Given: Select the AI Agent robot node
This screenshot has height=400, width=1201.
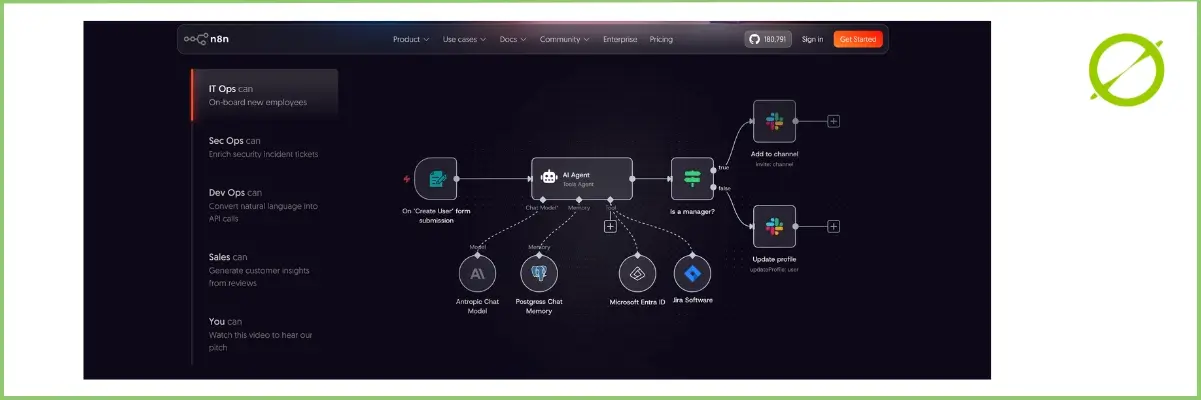Looking at the screenshot, I should (x=581, y=178).
